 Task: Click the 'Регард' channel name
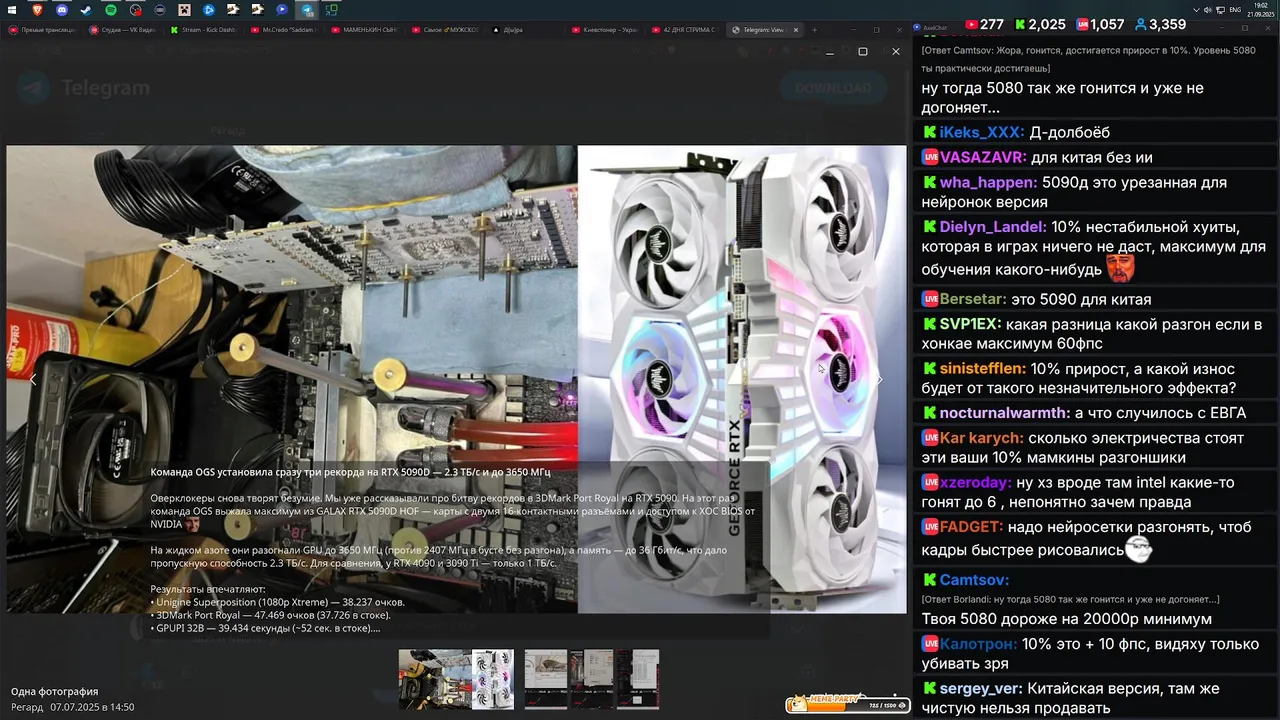click(27, 707)
